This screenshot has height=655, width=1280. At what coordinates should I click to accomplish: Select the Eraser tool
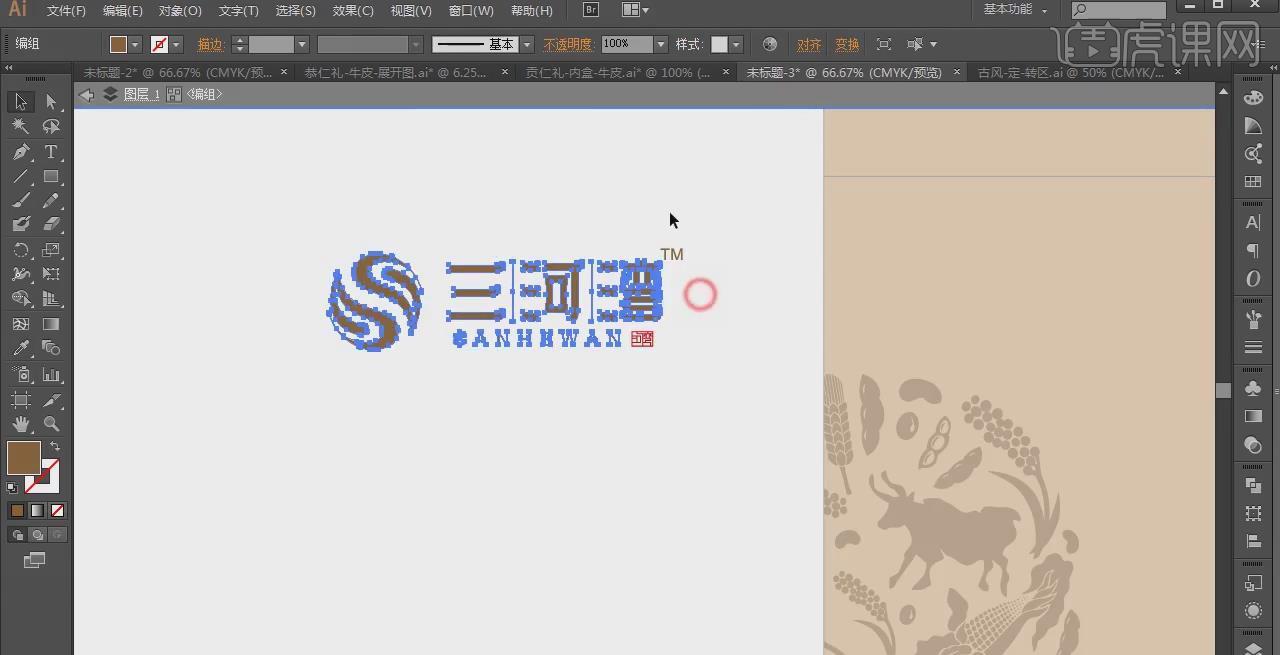point(51,225)
